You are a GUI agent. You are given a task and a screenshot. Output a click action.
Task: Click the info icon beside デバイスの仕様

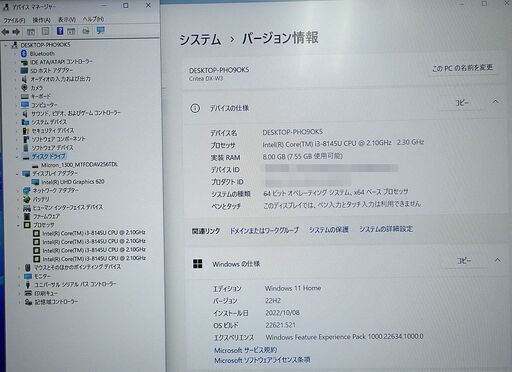pos(195,108)
